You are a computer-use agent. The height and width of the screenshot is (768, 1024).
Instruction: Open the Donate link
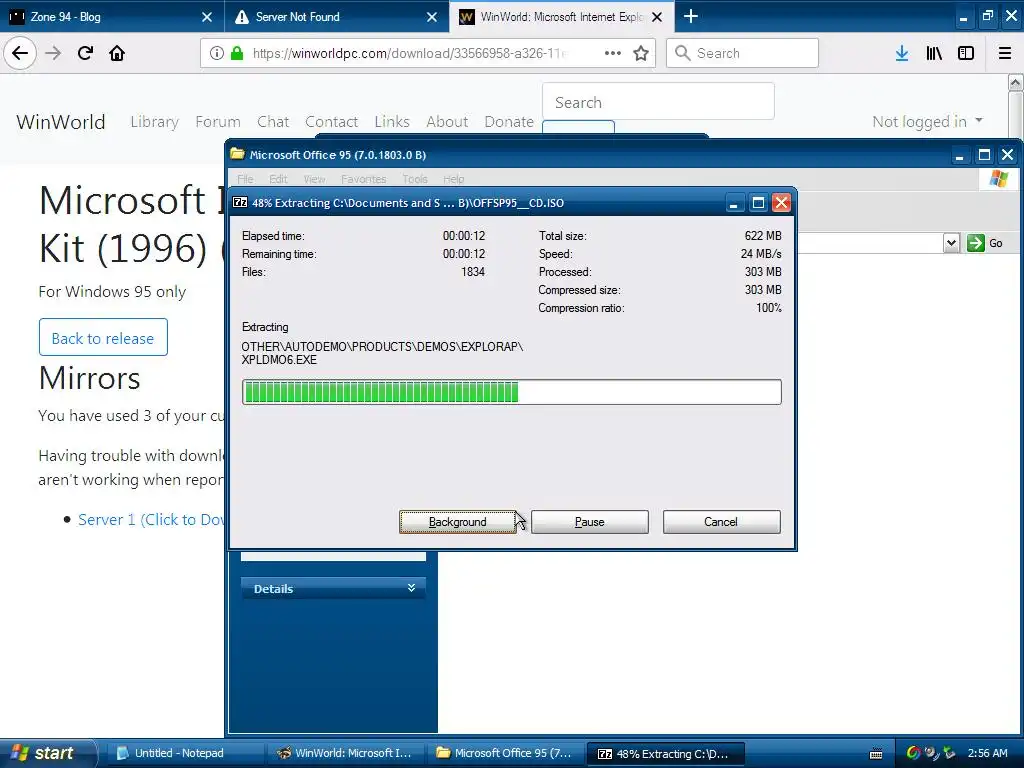coord(509,121)
